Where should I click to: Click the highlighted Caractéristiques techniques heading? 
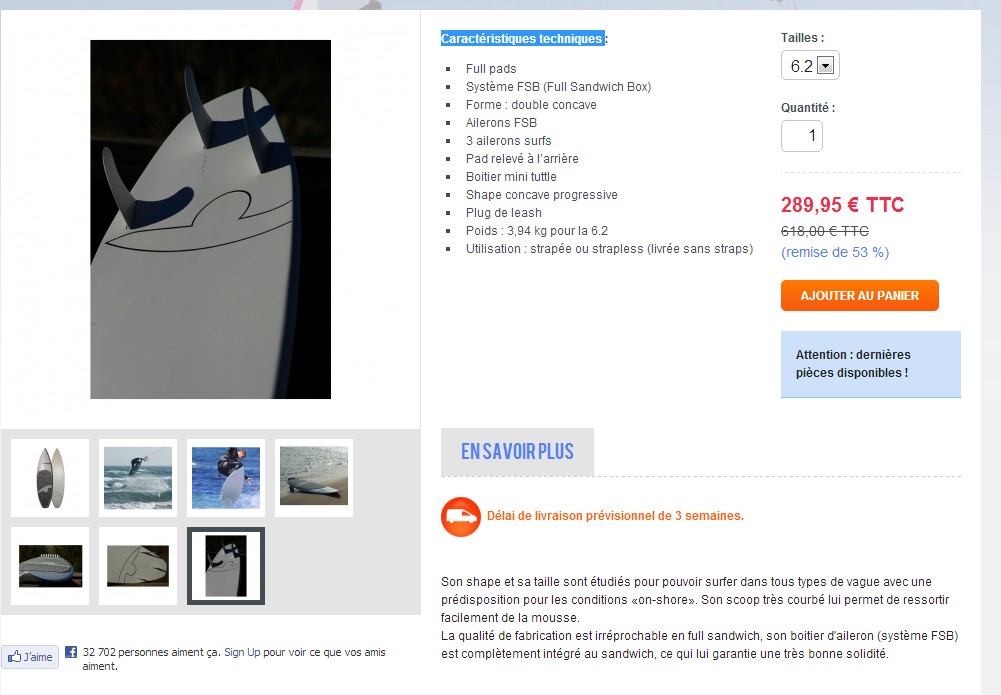coord(522,39)
